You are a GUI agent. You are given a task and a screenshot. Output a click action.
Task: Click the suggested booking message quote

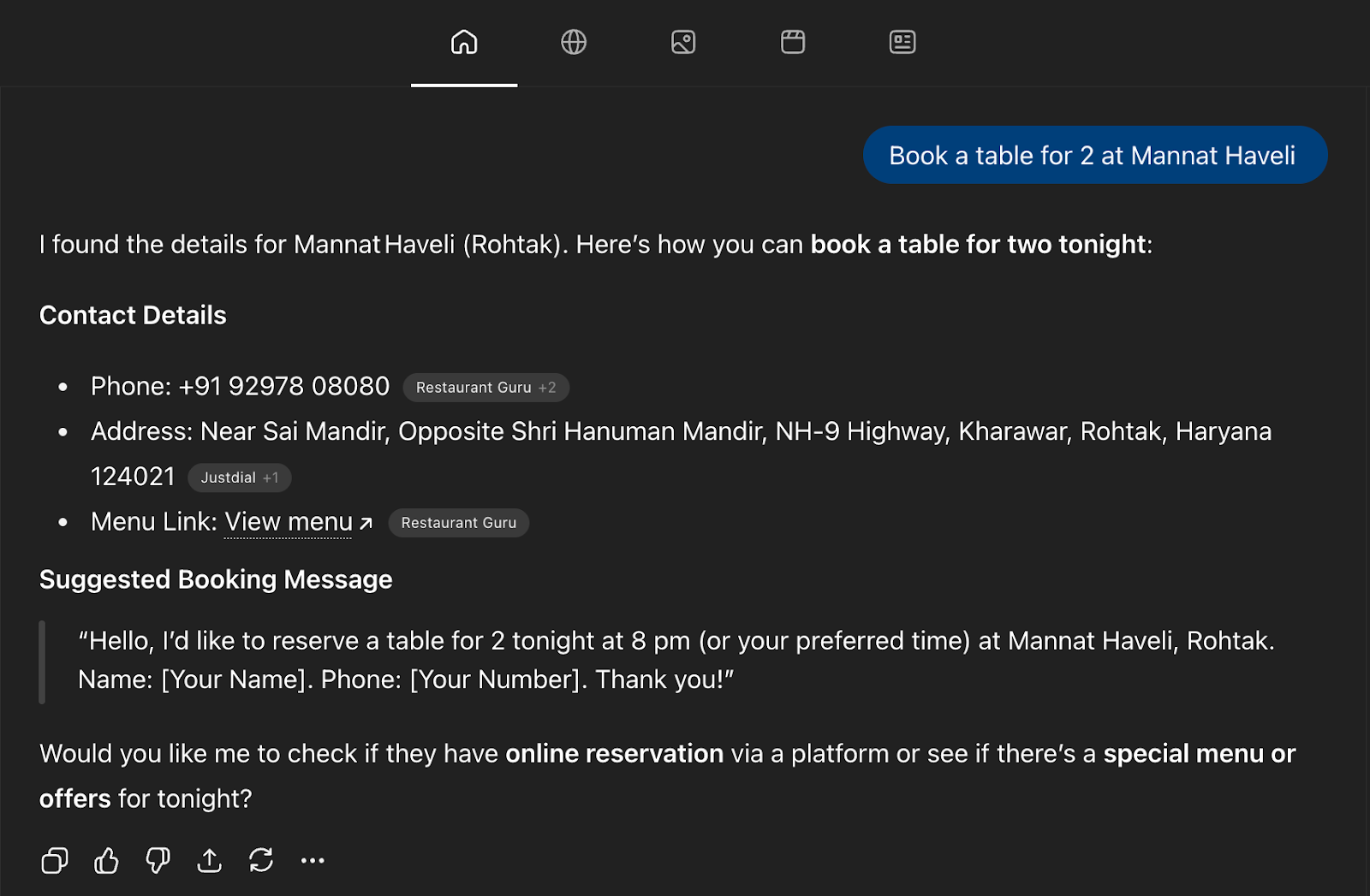click(x=676, y=660)
